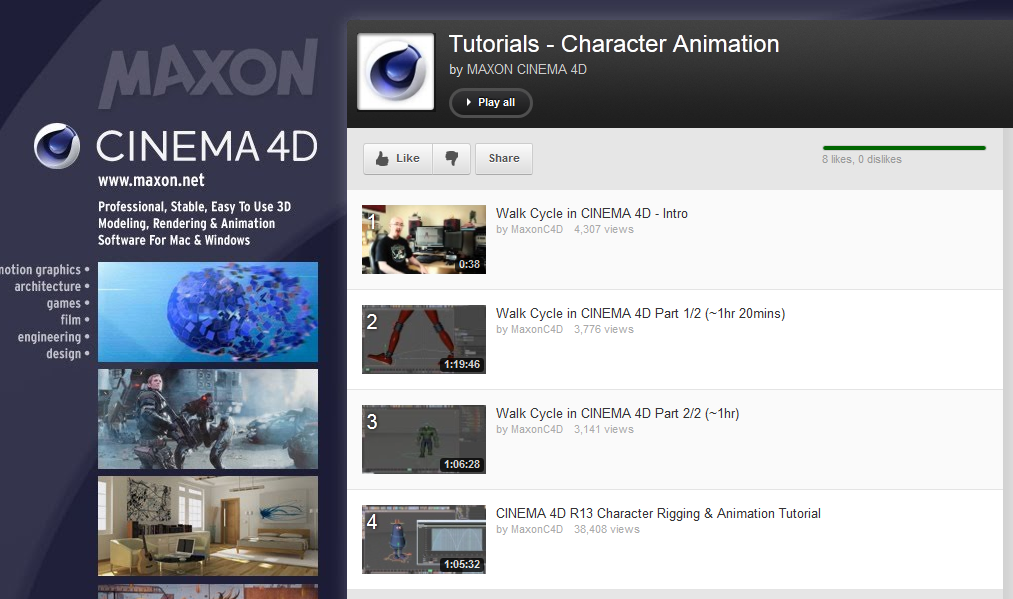Click 'games' label in banner

(x=63, y=304)
